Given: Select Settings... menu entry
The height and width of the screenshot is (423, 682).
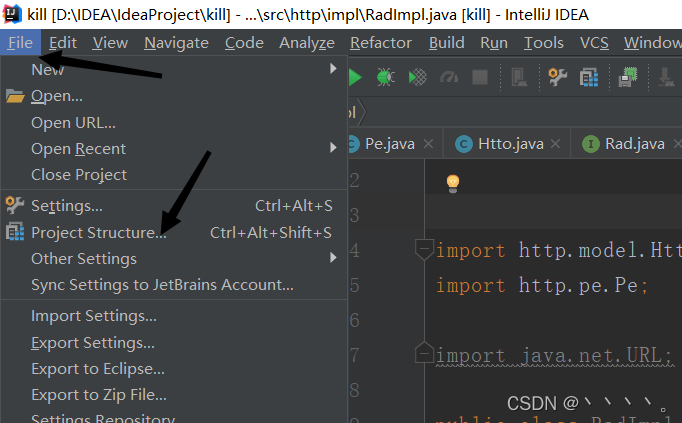Looking at the screenshot, I should pos(174,206).
